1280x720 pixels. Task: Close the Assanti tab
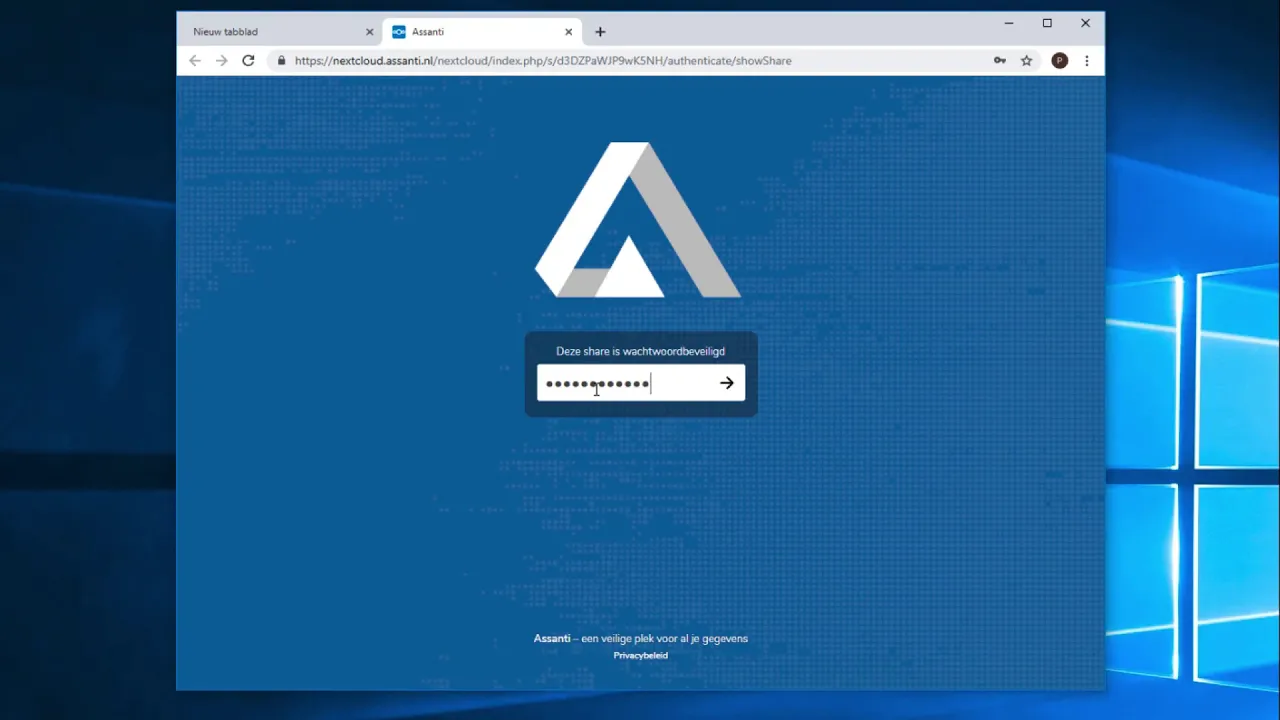click(569, 32)
